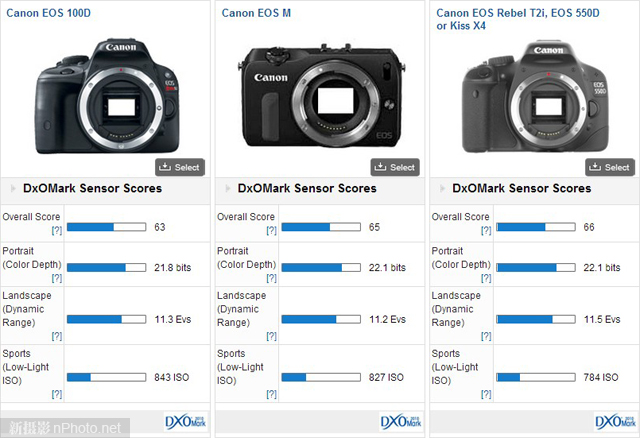
Task: Open Portrait Color Depth help [?] for EOS M
Action: 271,278
